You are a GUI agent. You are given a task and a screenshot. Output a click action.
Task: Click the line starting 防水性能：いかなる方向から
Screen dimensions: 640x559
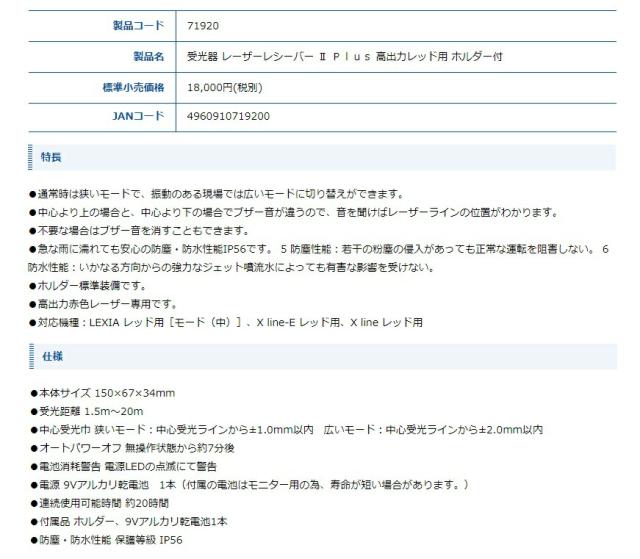(231, 267)
